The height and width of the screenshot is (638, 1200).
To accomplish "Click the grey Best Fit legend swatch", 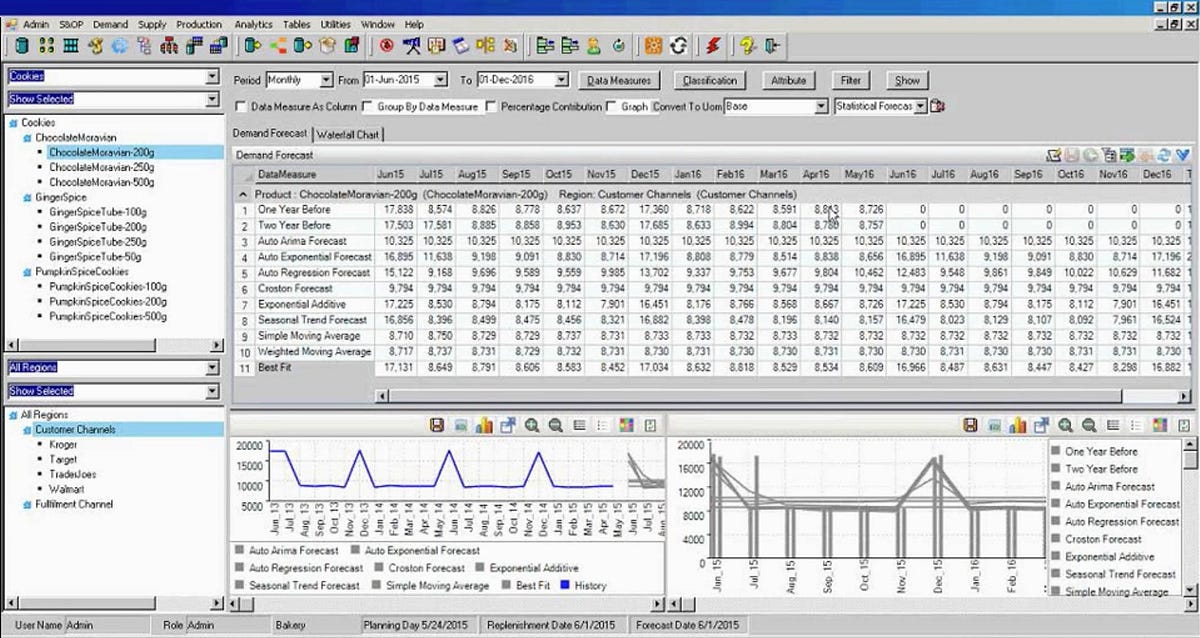I will 507,585.
